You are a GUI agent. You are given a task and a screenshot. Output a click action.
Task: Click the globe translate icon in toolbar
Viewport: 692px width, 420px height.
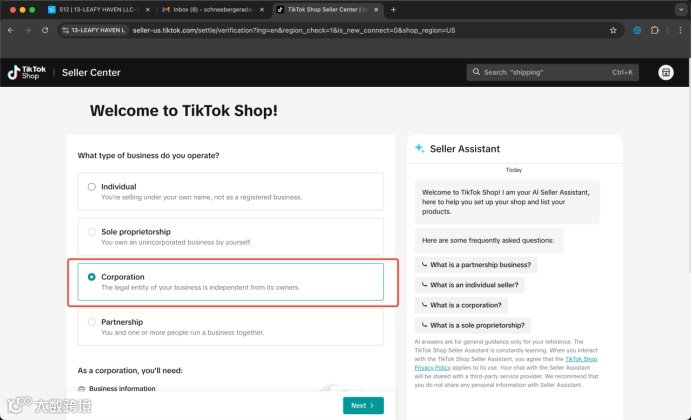click(637, 30)
